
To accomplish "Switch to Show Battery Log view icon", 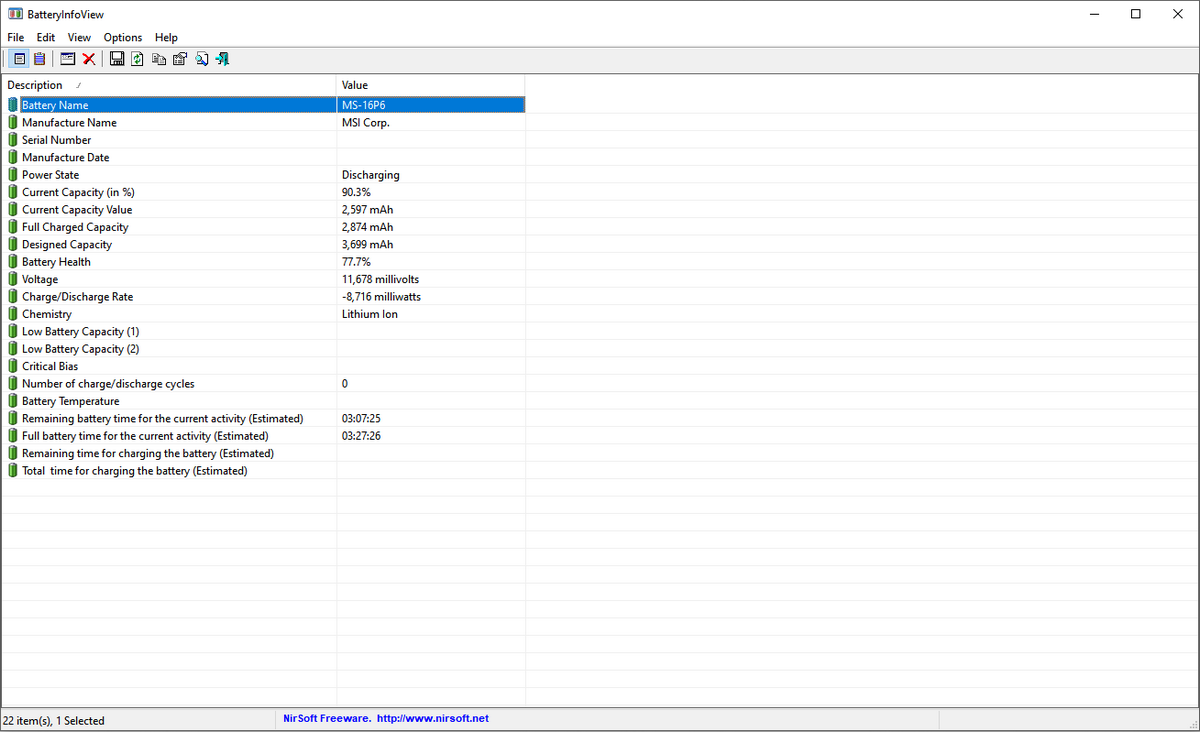I will pyautogui.click(x=39, y=59).
